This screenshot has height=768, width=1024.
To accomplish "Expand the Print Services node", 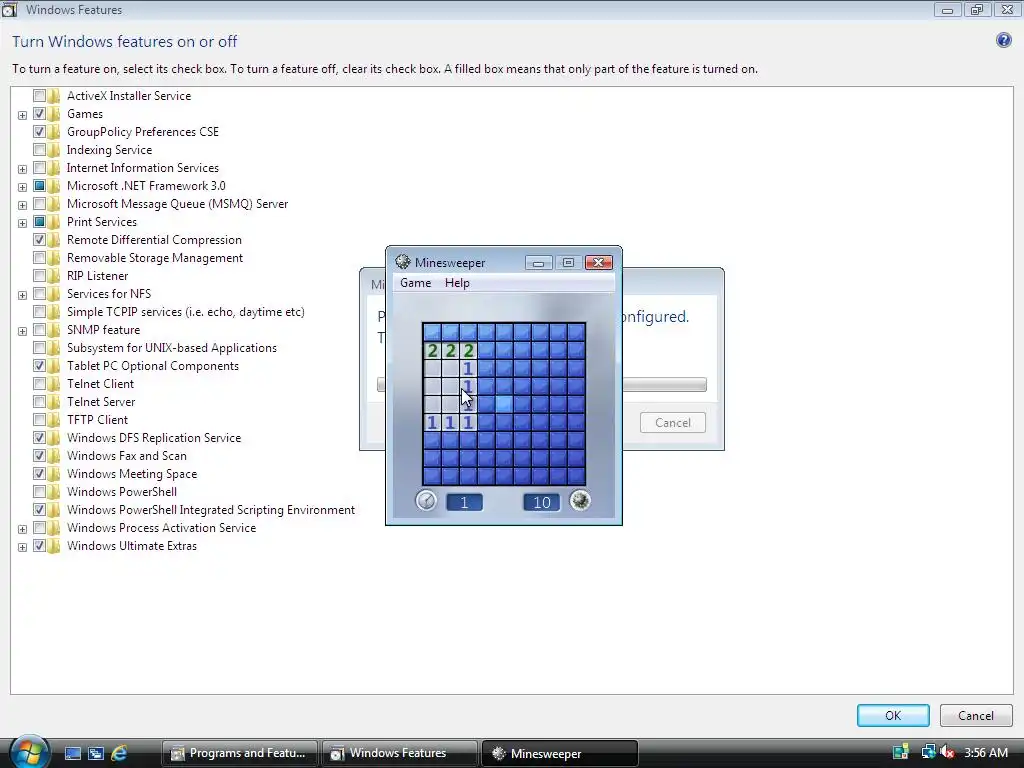I will point(22,223).
